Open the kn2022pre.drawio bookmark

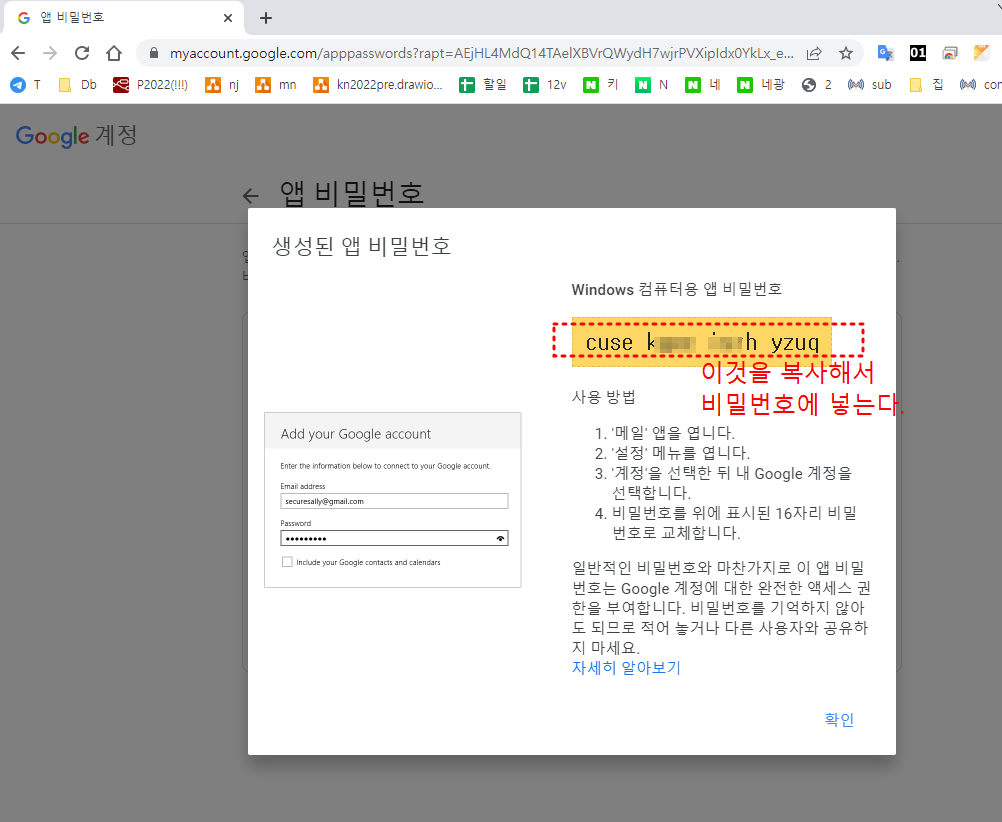click(x=378, y=84)
